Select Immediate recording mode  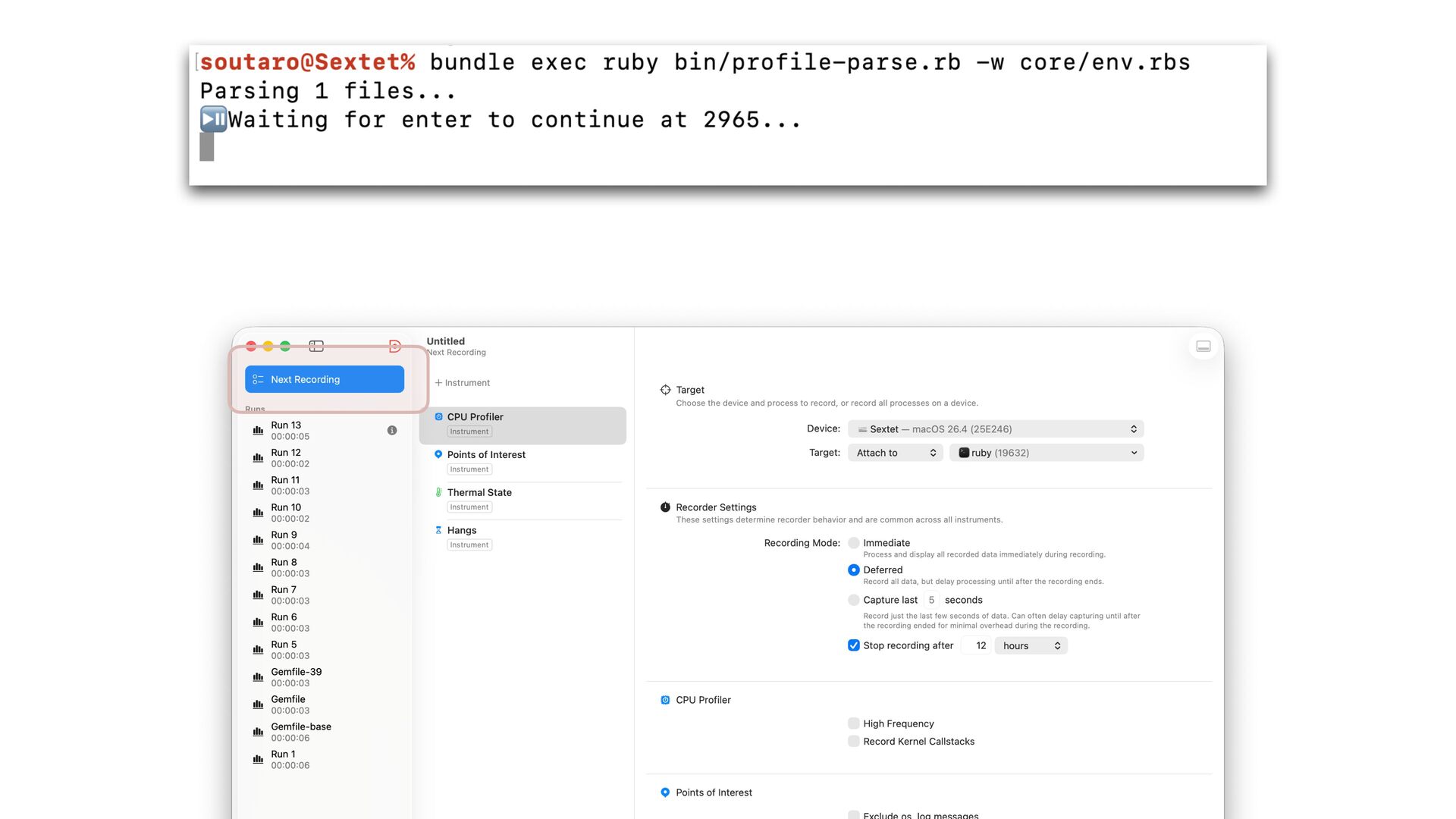point(854,543)
